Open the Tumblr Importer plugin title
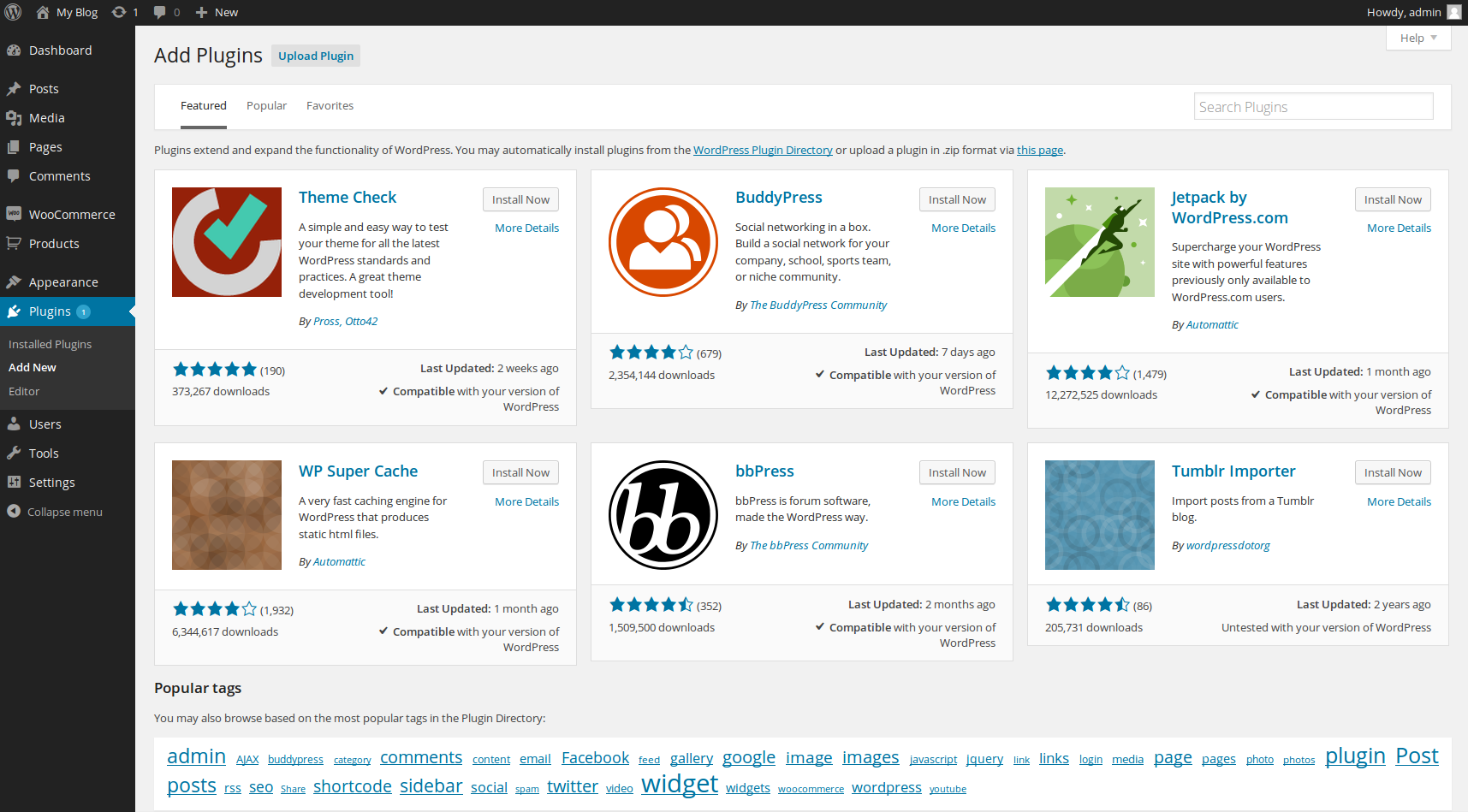Screen dimensions: 1468x812 [1233, 471]
